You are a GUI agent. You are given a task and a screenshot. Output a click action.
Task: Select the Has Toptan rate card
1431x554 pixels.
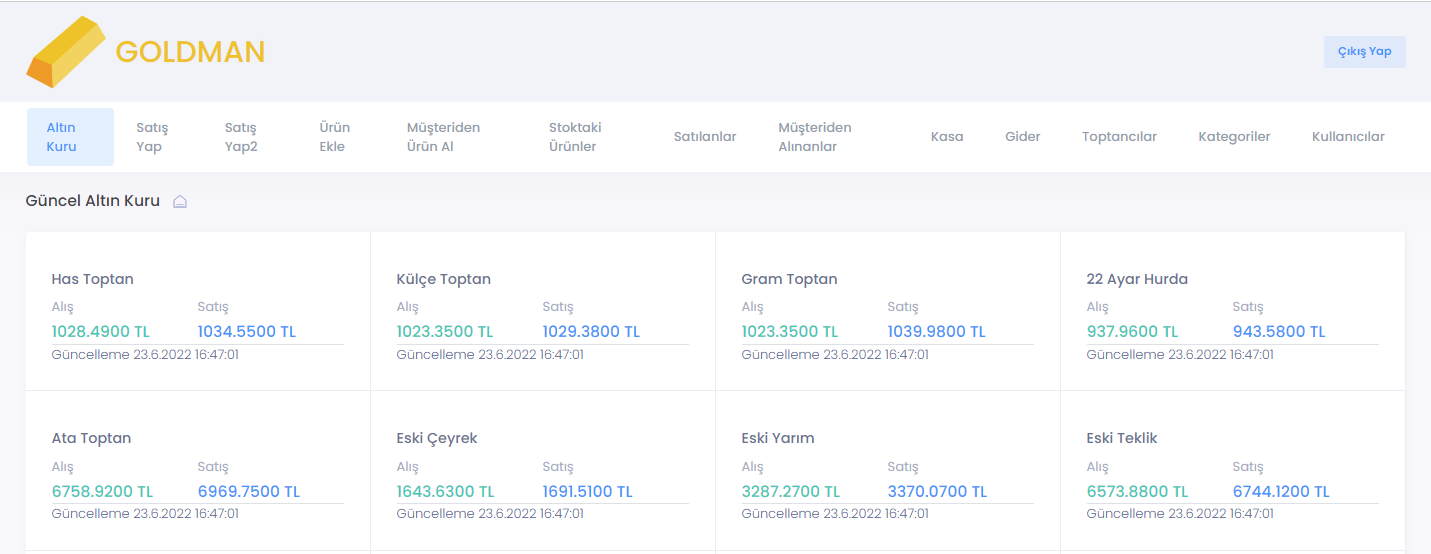click(197, 311)
